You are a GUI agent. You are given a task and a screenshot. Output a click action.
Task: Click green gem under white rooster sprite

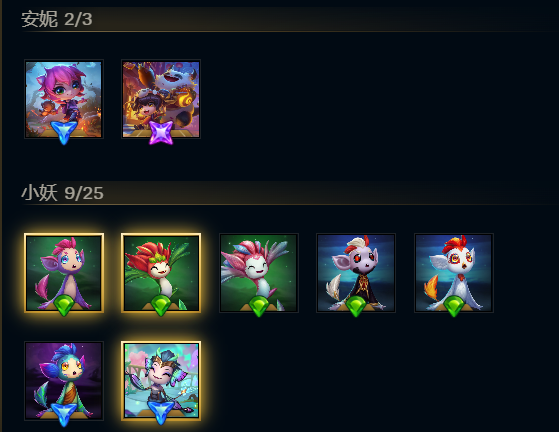click(453, 306)
